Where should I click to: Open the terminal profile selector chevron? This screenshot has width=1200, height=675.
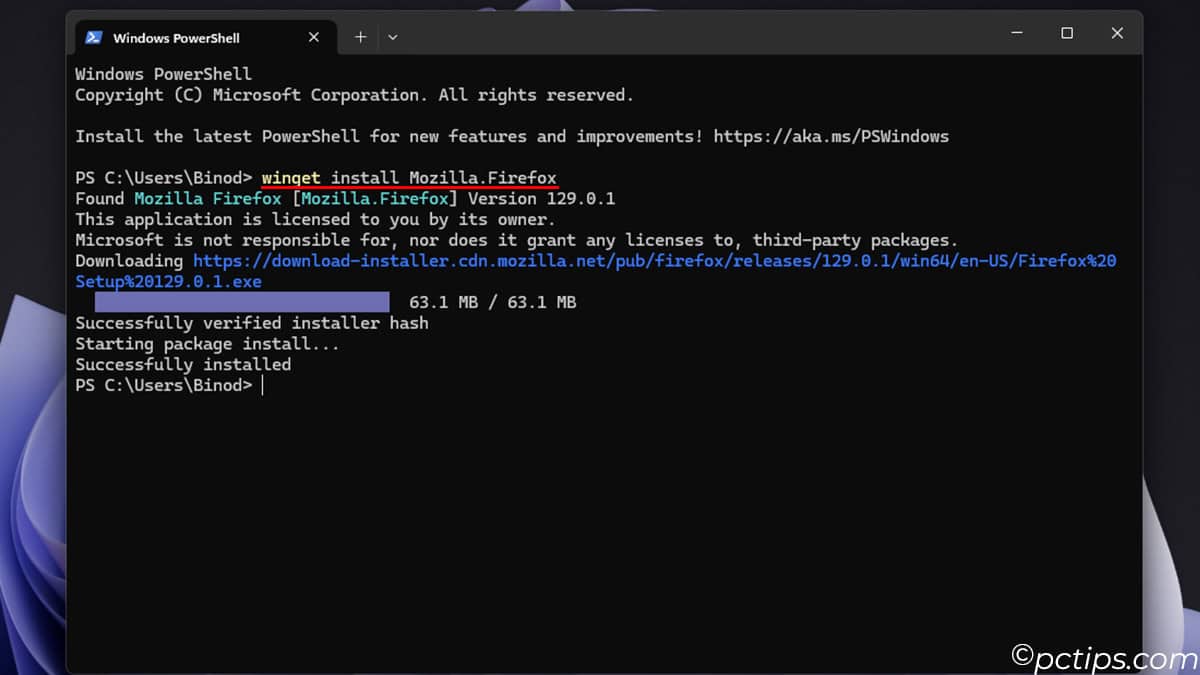point(392,36)
